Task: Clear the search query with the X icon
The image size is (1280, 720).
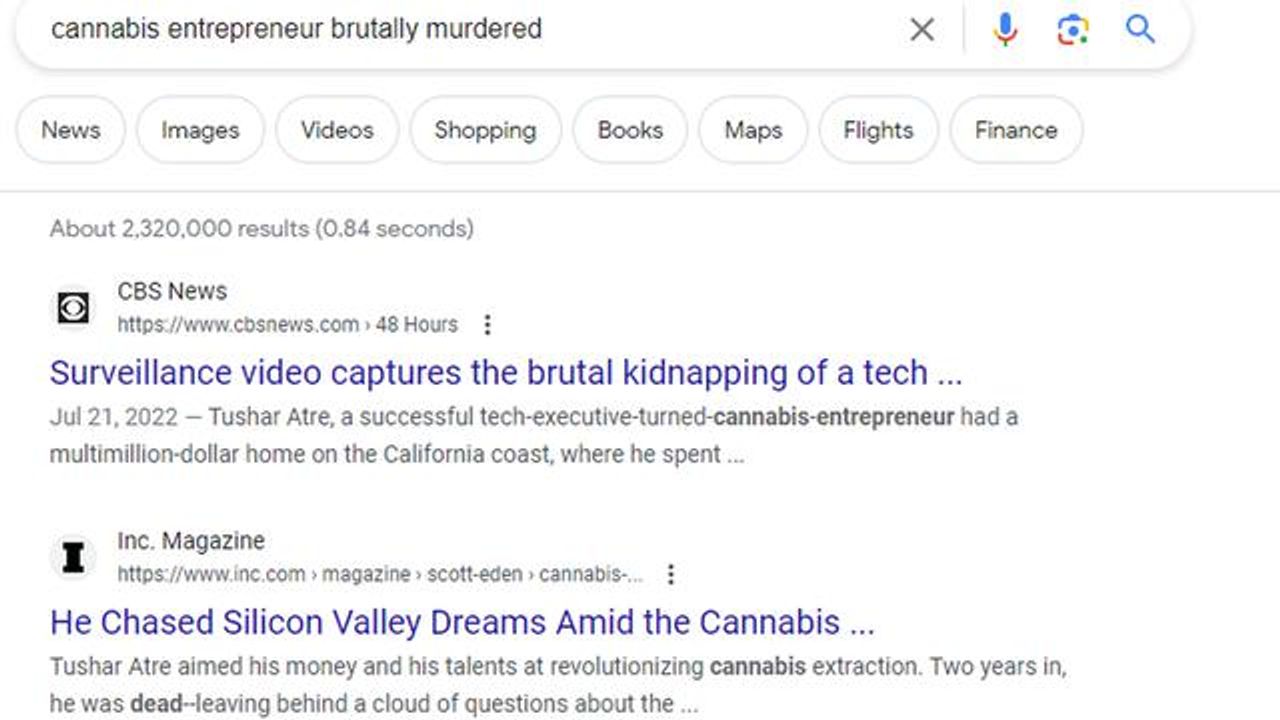Action: [922, 30]
